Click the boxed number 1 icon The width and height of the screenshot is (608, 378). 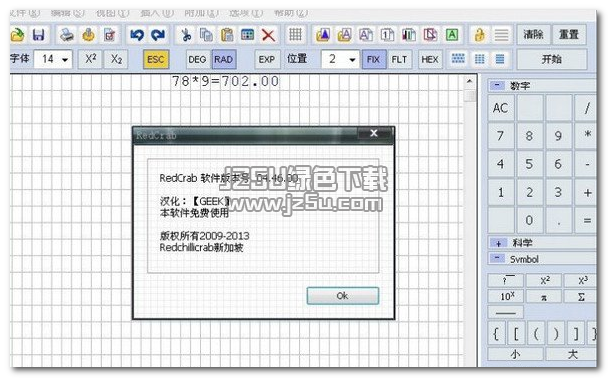pyautogui.click(x=387, y=35)
